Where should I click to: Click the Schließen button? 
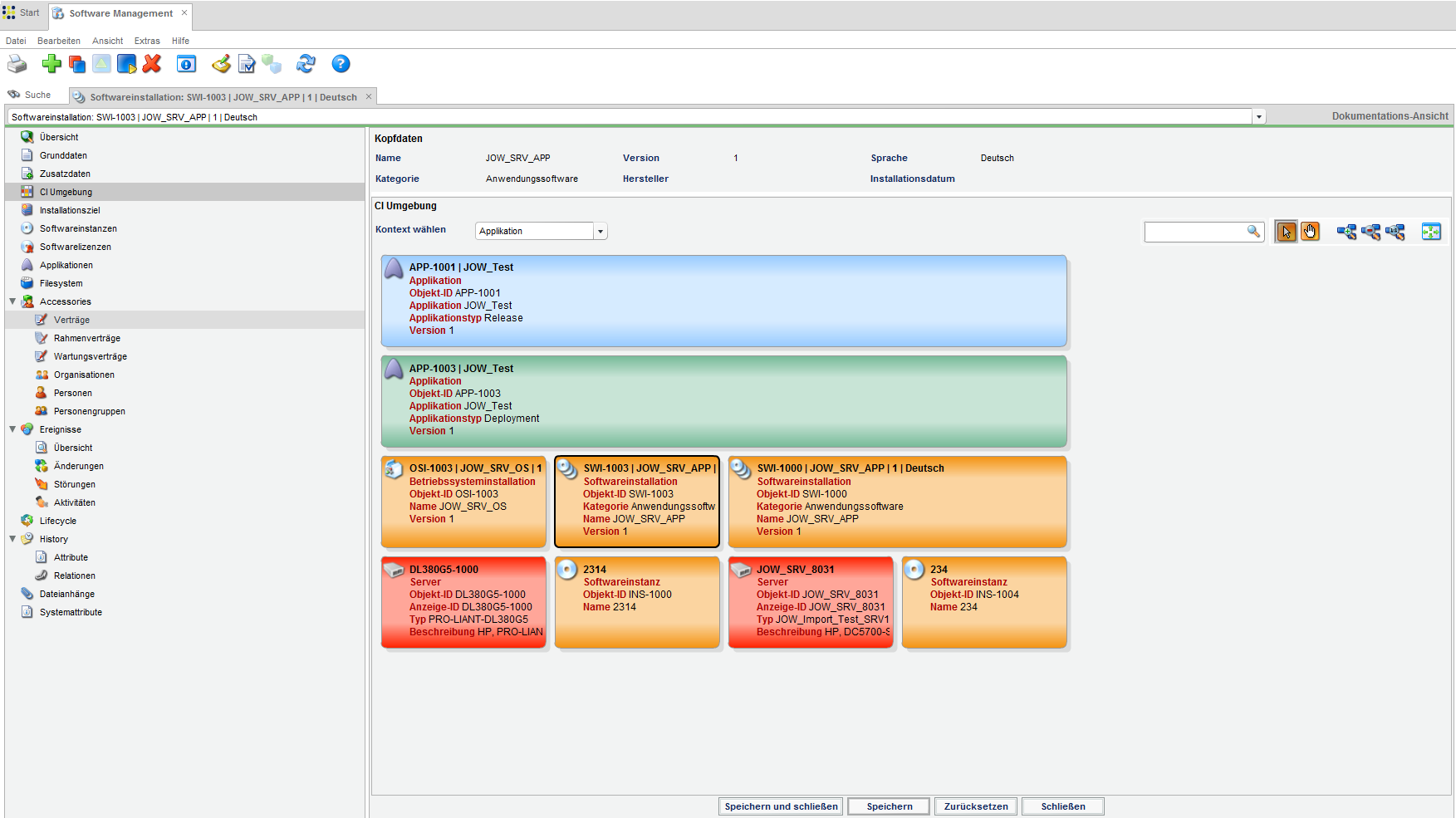click(x=1063, y=806)
